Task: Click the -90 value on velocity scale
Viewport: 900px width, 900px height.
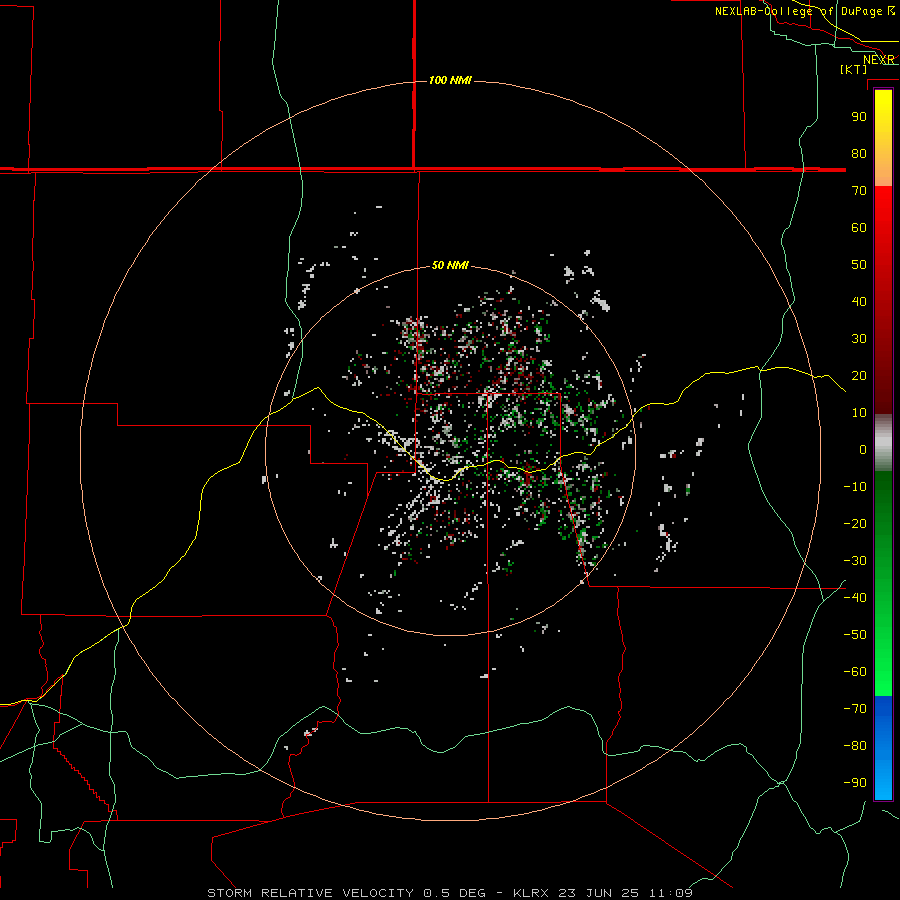Action: [855, 783]
